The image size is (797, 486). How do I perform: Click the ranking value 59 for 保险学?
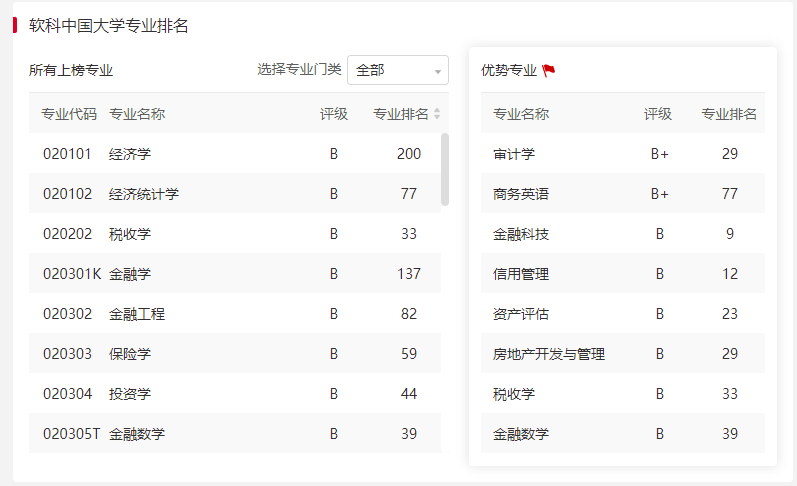[409, 354]
